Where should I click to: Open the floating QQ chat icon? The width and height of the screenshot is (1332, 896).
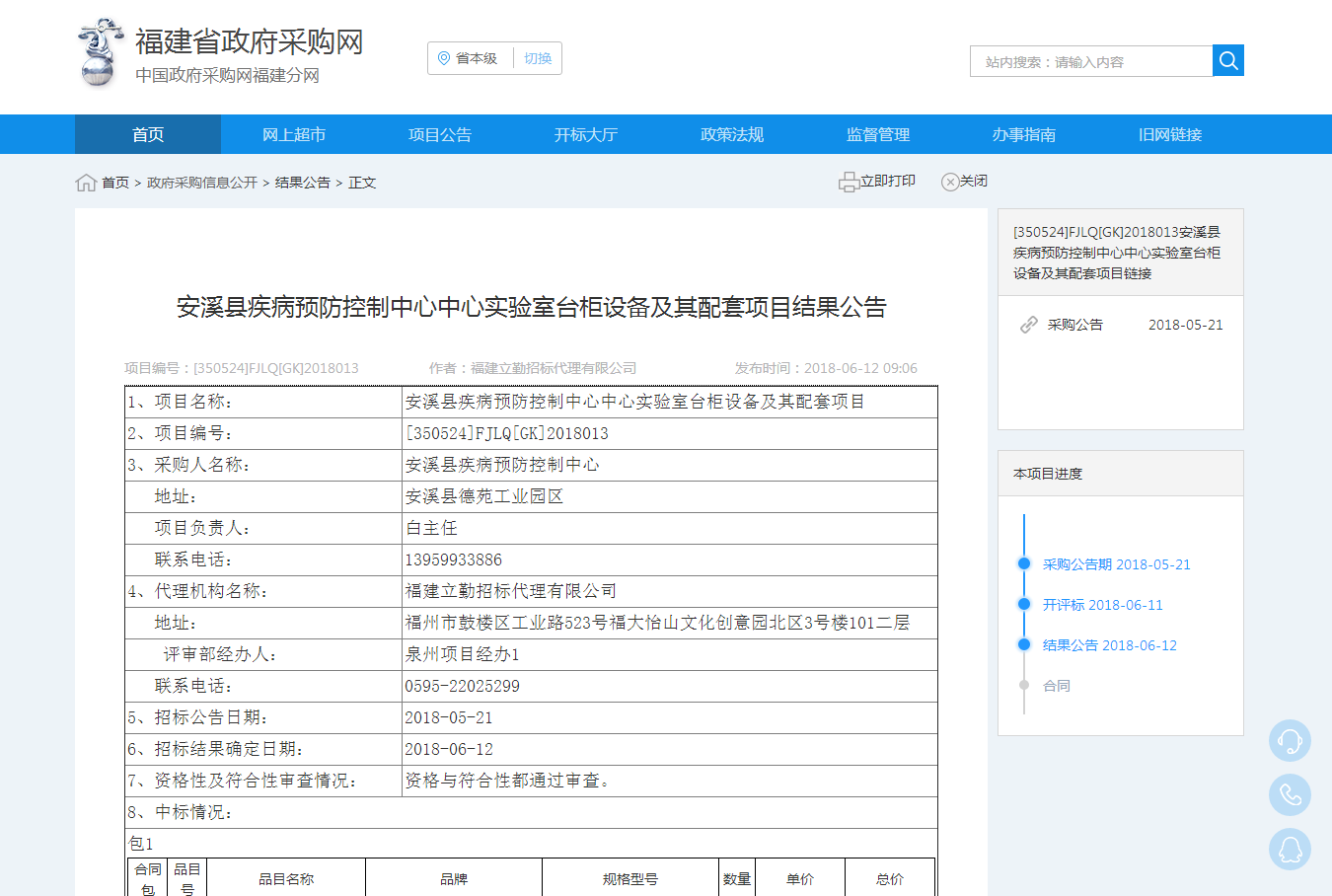pyautogui.click(x=1290, y=849)
